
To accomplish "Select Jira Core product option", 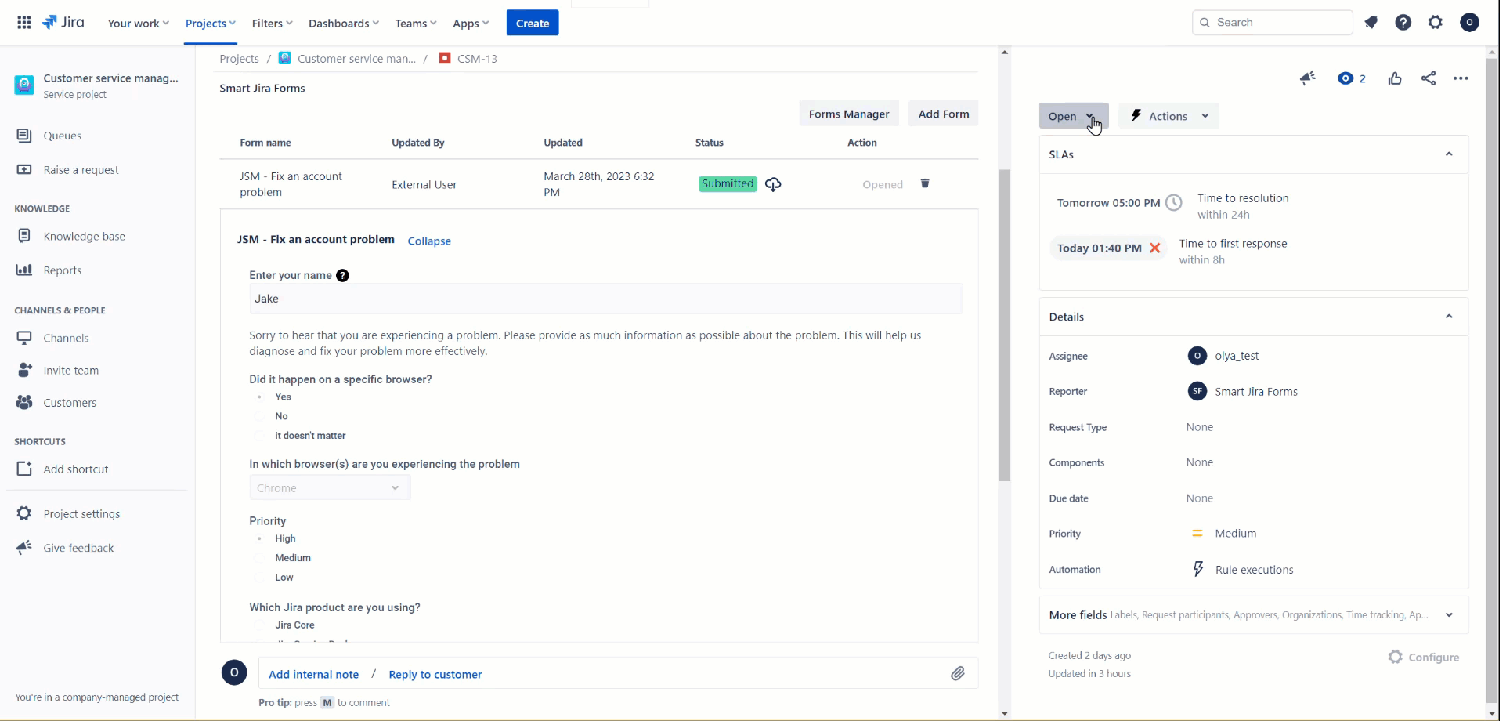I will click(x=260, y=625).
